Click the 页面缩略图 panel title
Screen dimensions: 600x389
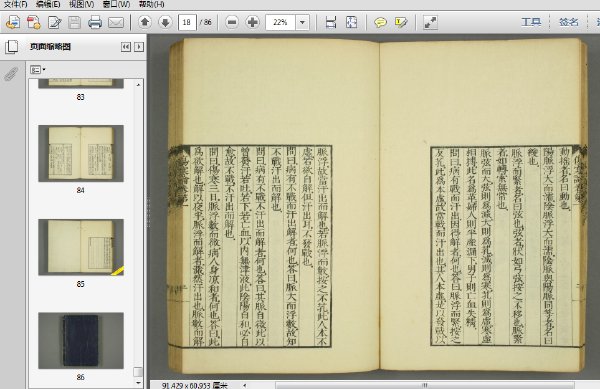pyautogui.click(x=50, y=47)
